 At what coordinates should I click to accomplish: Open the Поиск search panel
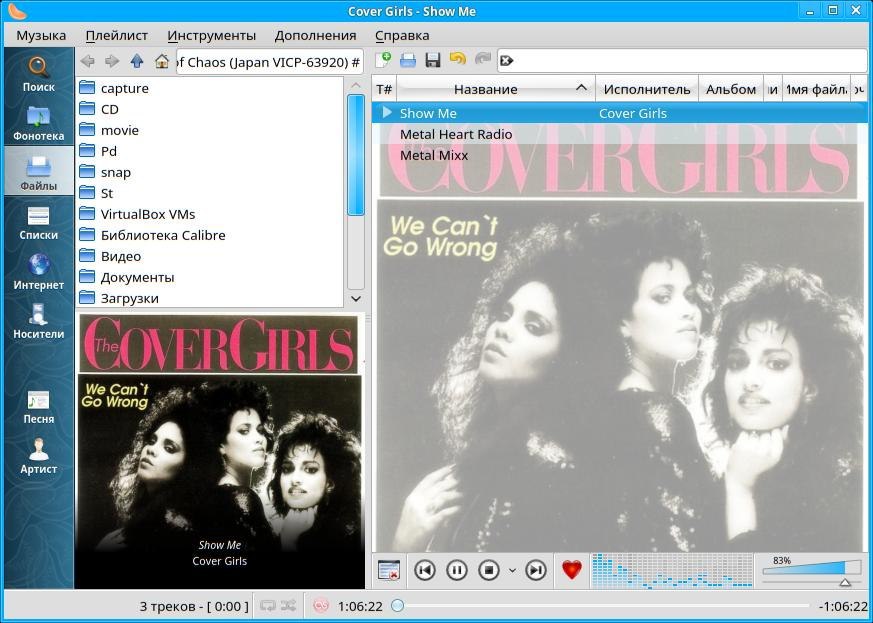pyautogui.click(x=38, y=74)
